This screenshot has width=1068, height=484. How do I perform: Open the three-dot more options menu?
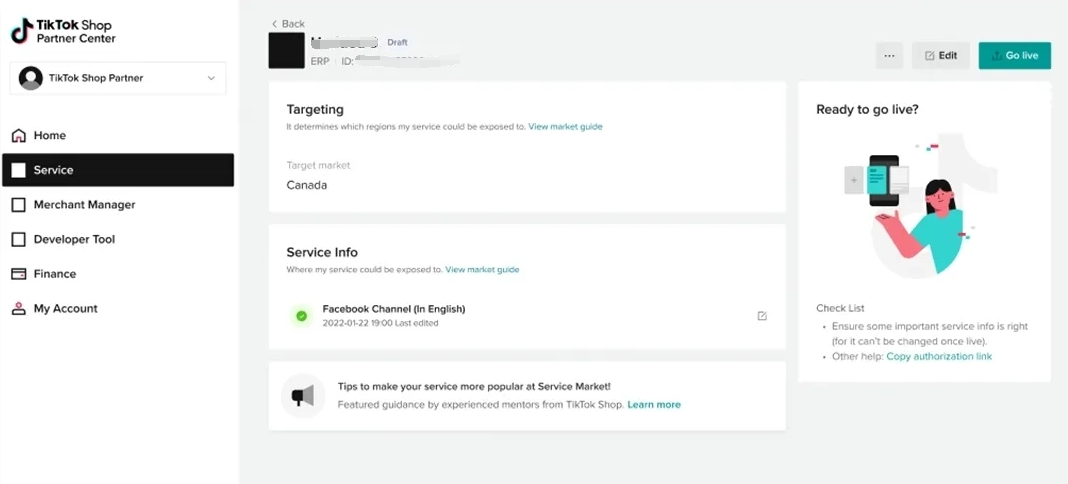pyautogui.click(x=889, y=56)
